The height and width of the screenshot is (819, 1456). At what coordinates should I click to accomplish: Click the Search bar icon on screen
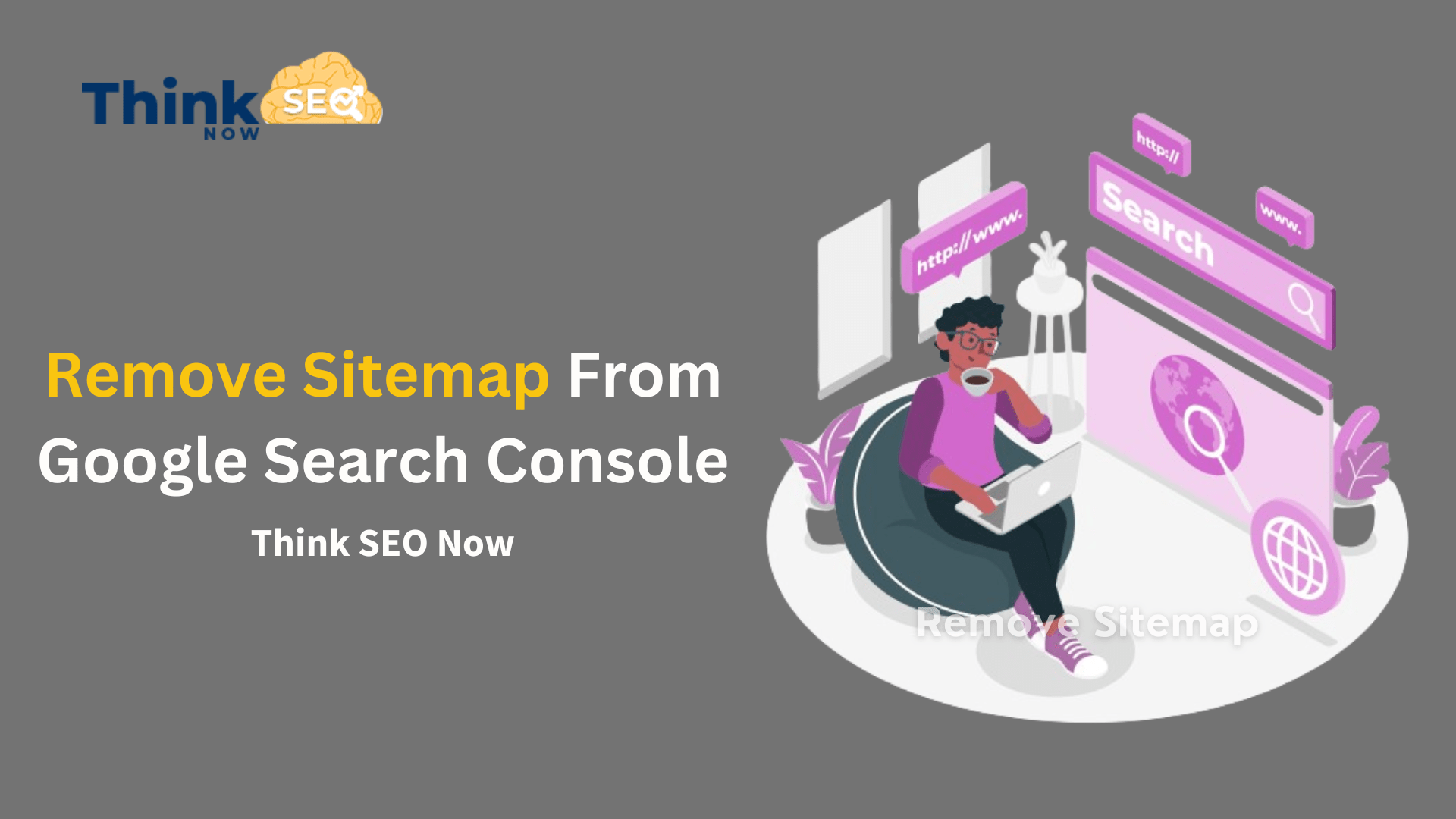point(1308,296)
